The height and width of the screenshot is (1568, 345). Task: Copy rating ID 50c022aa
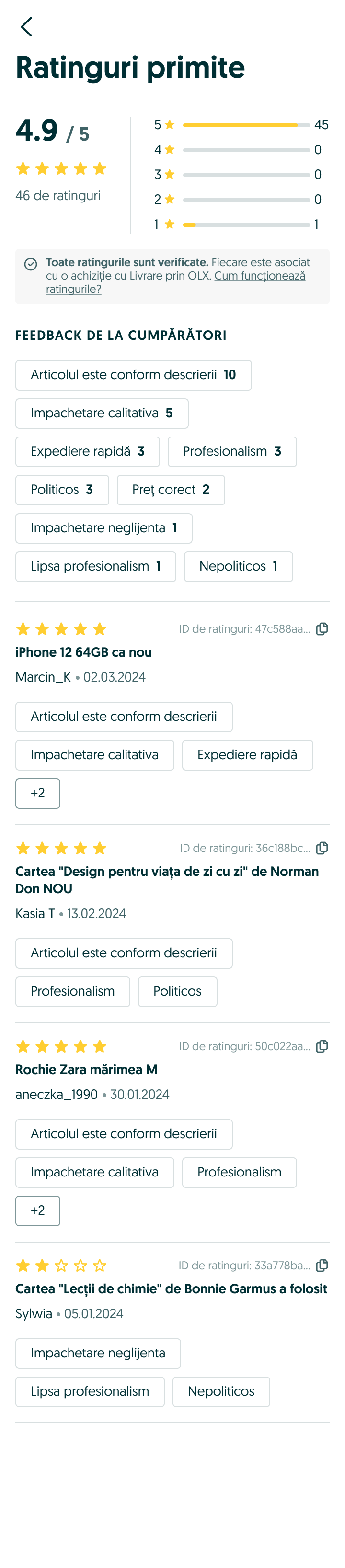(322, 1046)
